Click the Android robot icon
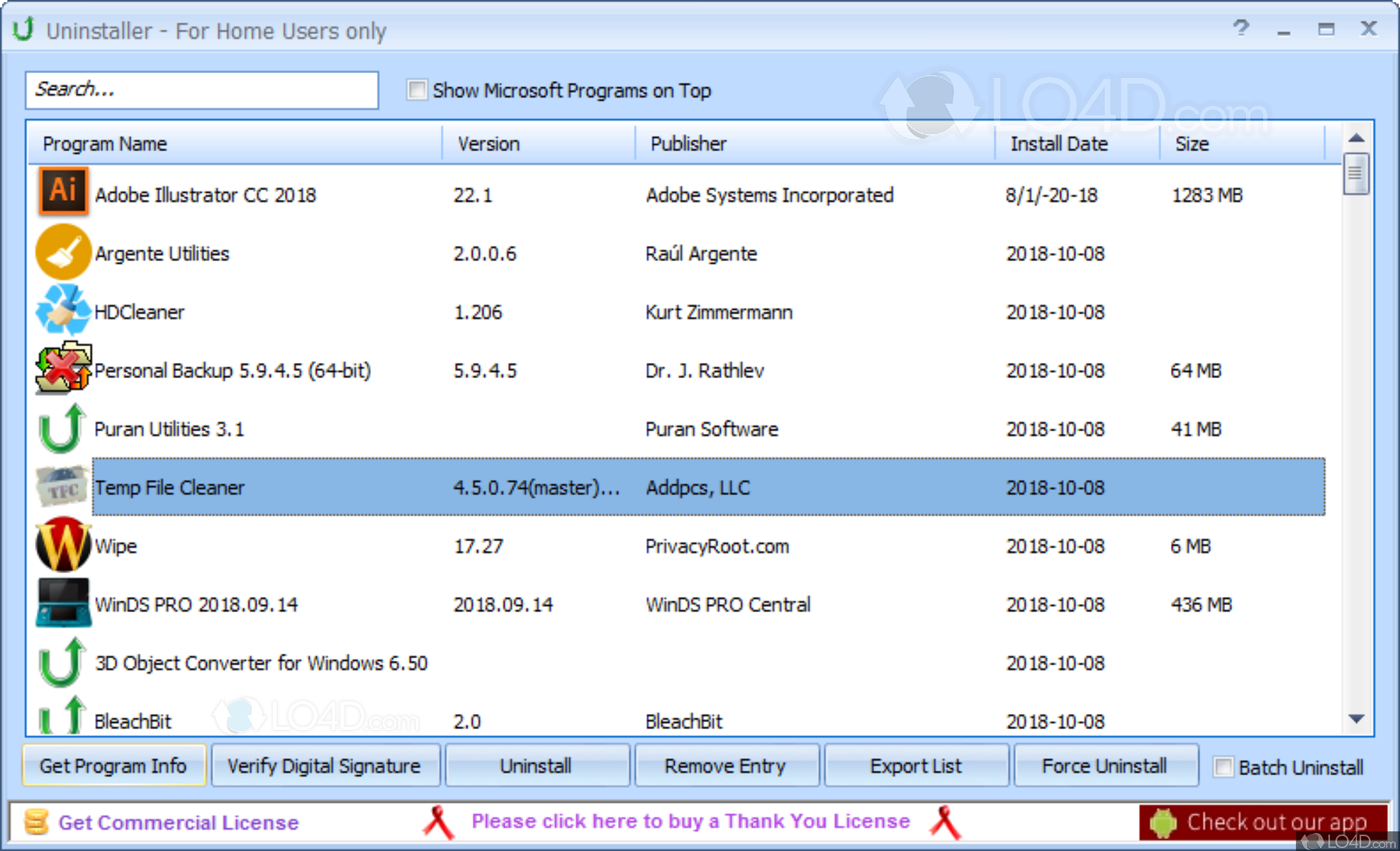The image size is (1400, 851). click(1163, 823)
